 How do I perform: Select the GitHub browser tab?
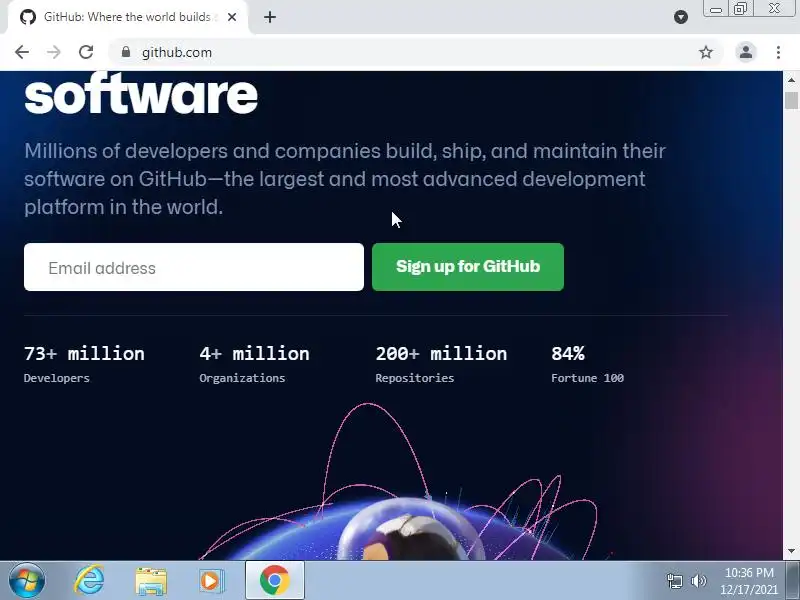[x=128, y=17]
